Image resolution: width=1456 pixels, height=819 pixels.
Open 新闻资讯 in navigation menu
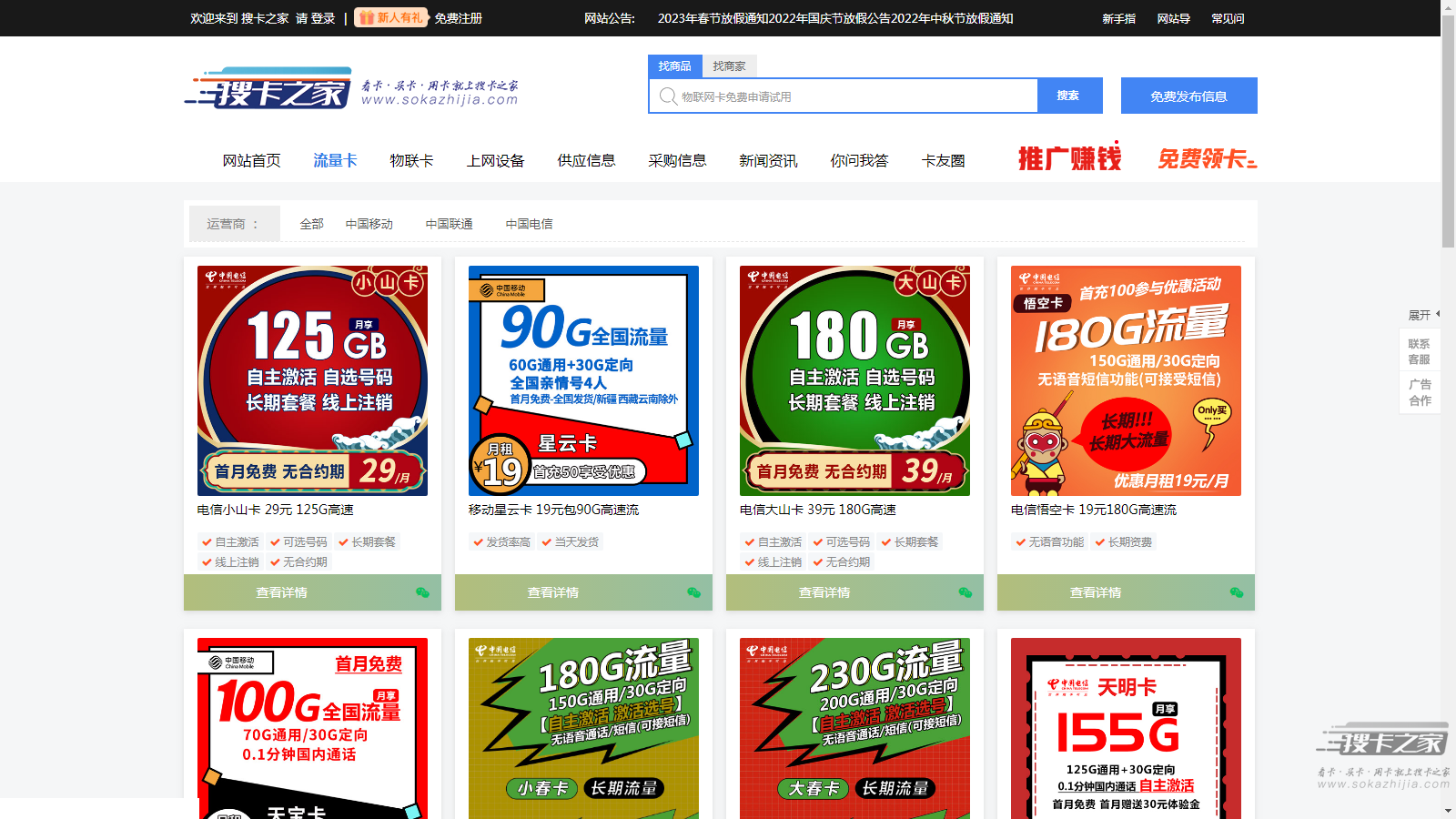[x=768, y=160]
